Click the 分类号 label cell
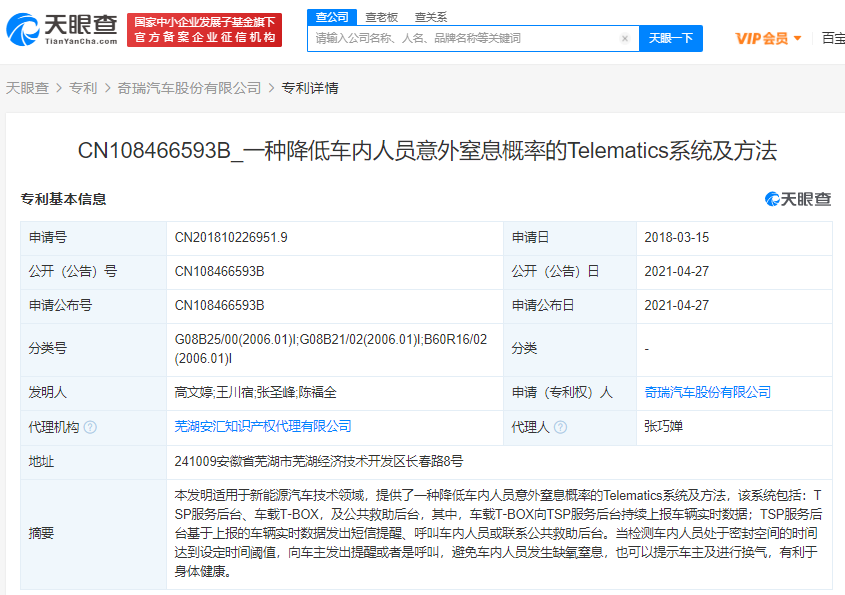 tap(94, 349)
